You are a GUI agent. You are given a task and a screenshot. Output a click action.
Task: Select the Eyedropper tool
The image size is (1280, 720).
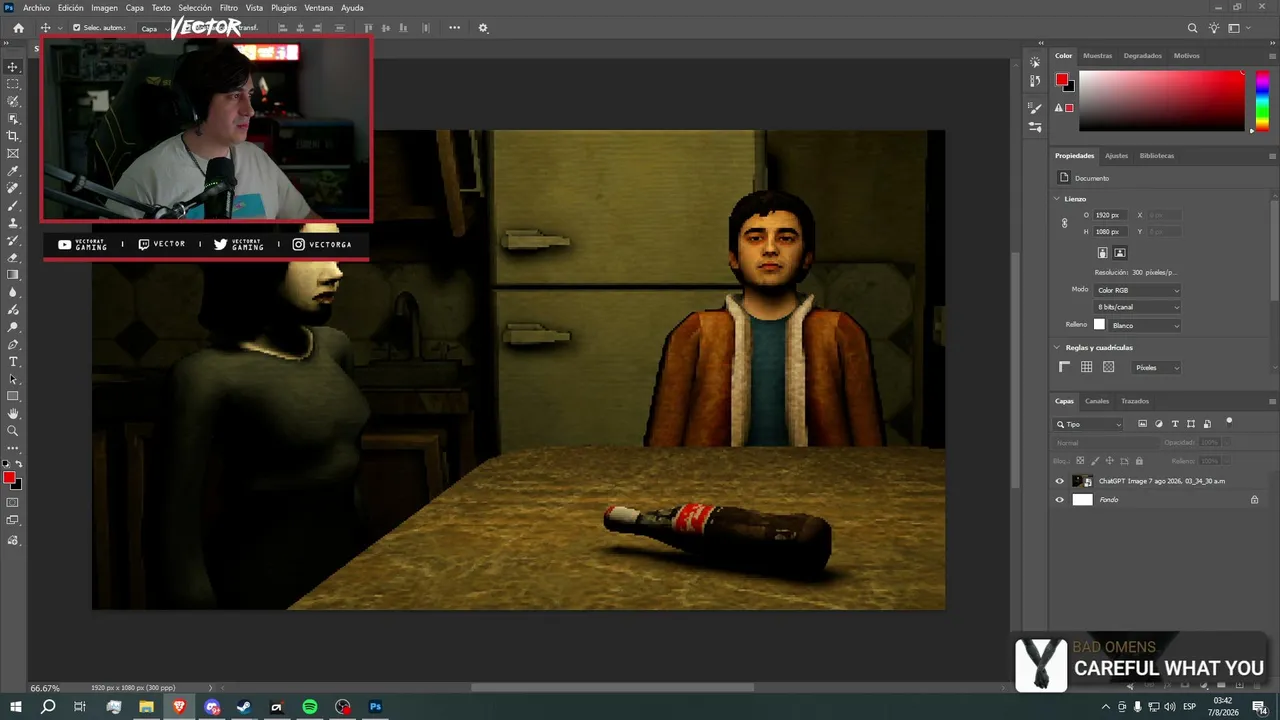[13, 171]
